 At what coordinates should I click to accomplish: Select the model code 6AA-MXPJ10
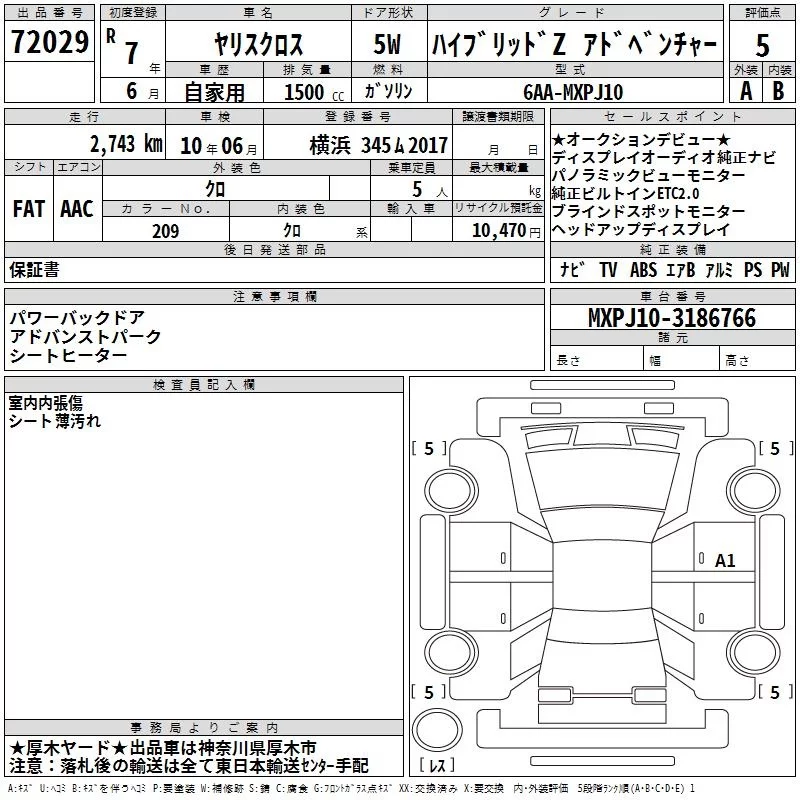(x=573, y=91)
